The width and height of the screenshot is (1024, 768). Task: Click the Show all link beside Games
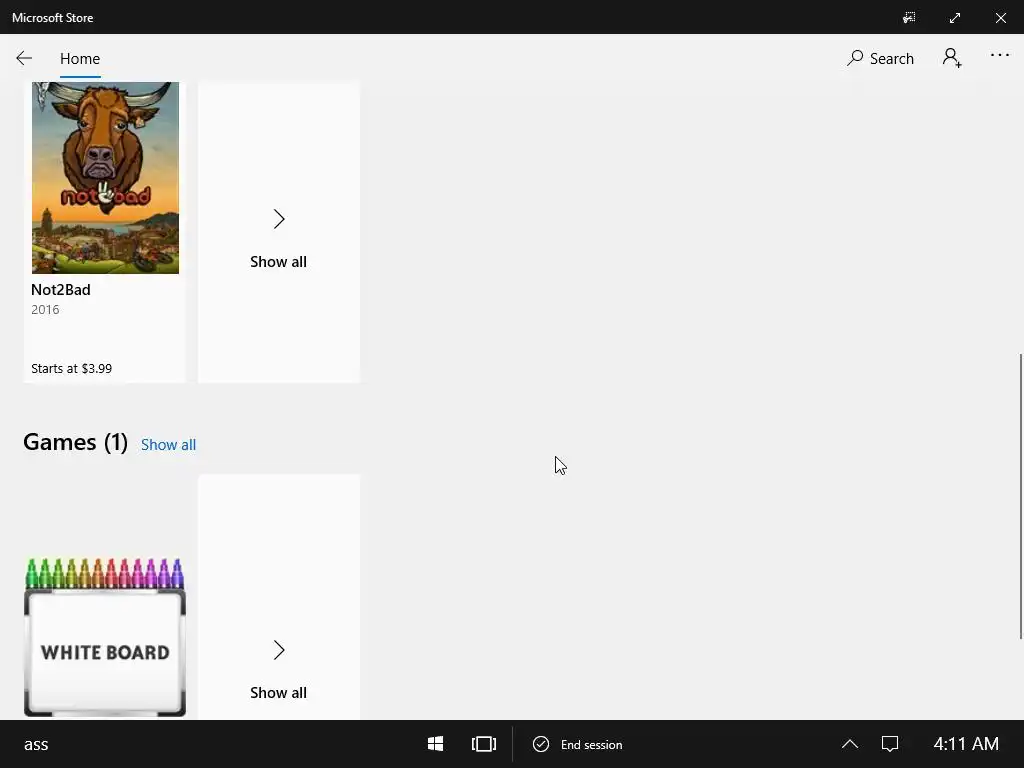(x=168, y=445)
